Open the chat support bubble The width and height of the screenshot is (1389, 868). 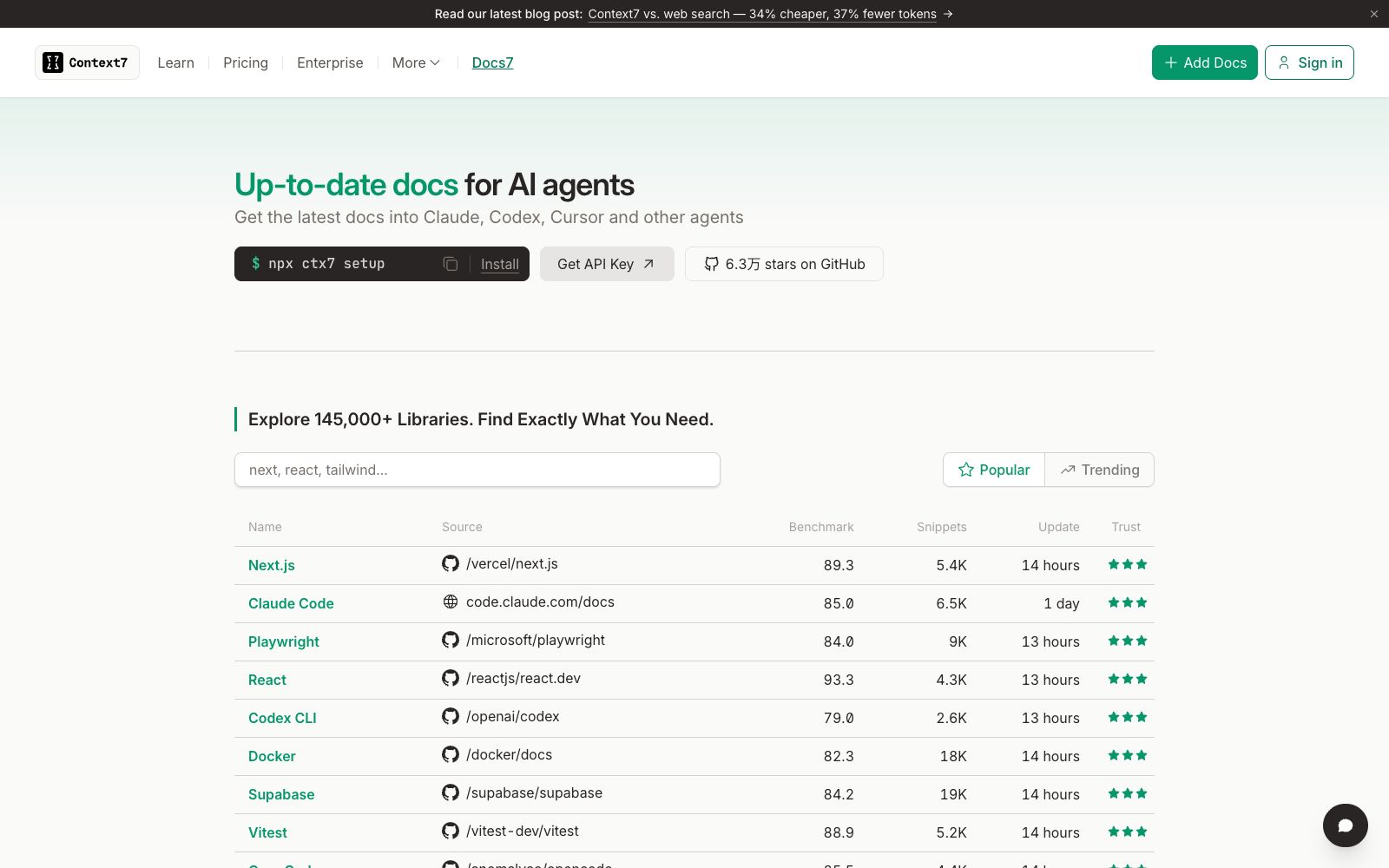point(1345,825)
